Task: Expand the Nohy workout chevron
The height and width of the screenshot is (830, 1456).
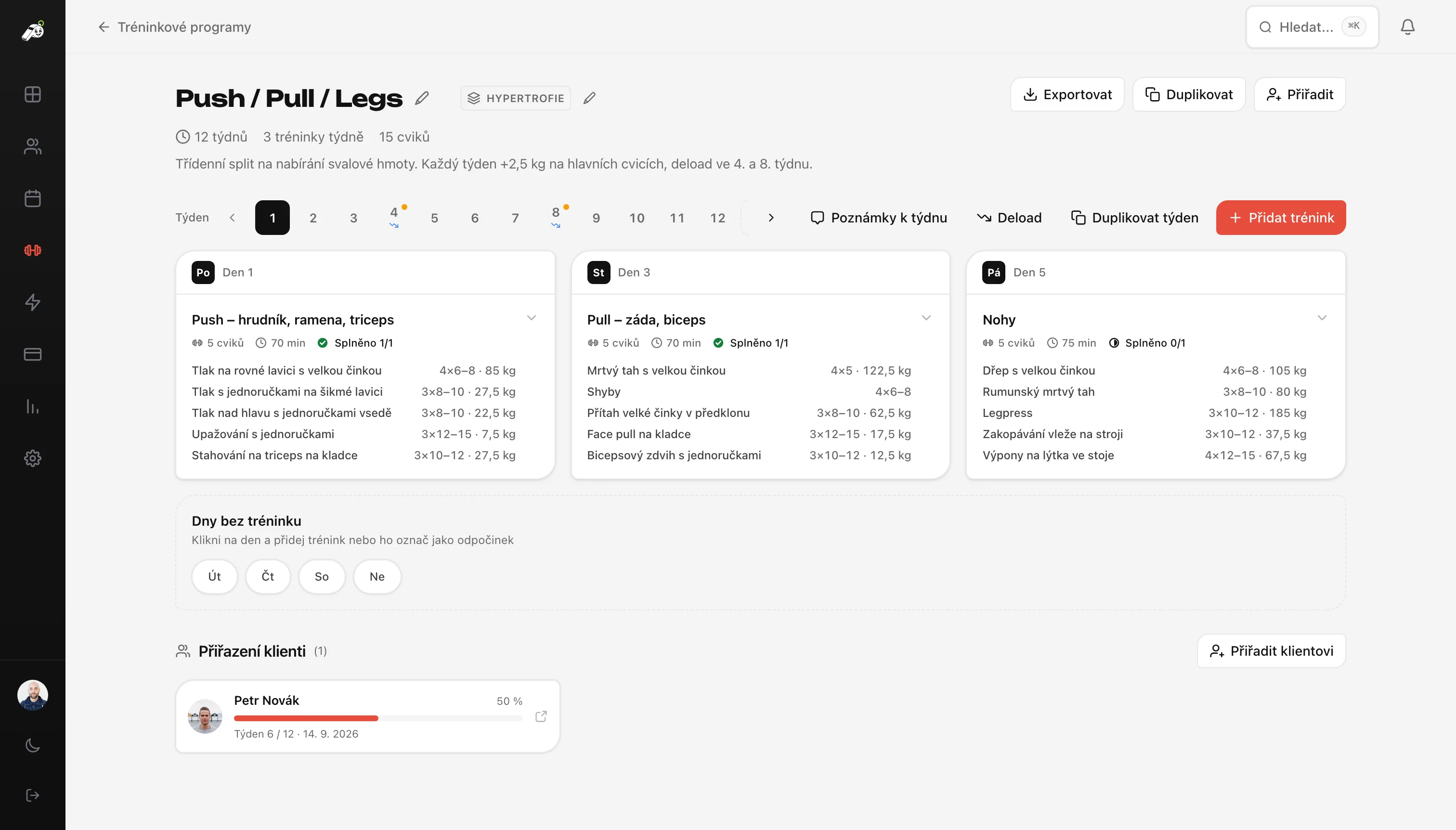Action: [1322, 318]
